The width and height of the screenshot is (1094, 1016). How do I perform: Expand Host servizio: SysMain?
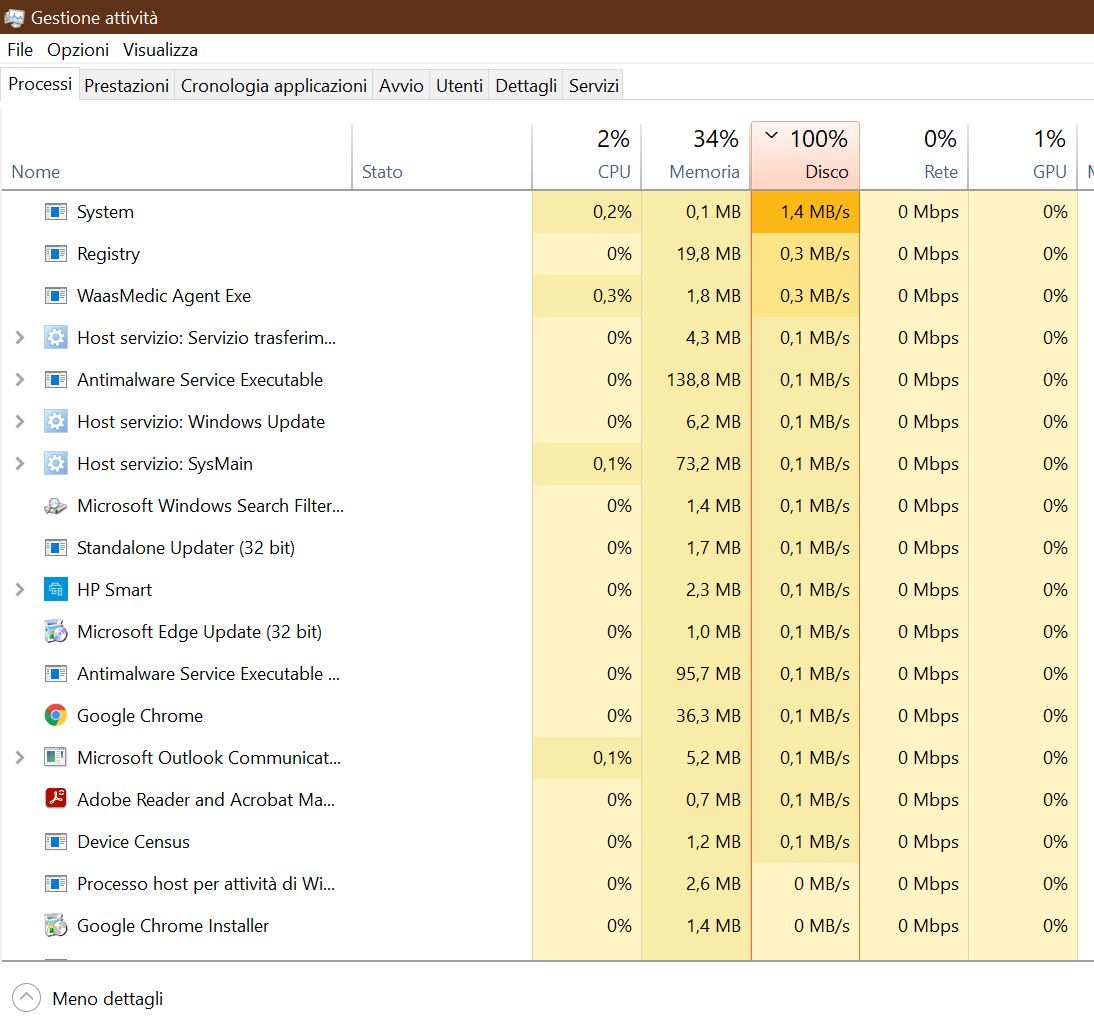20,463
